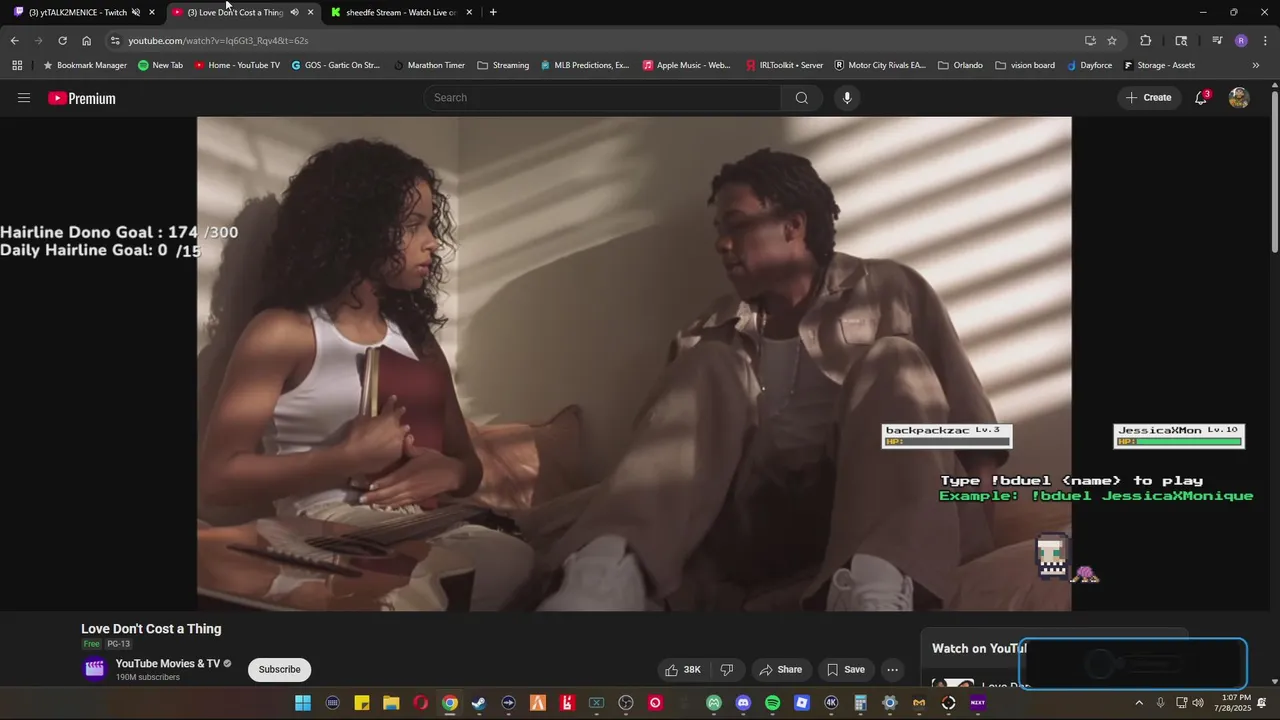Click in the YouTube search field
Image resolution: width=1280 pixels, height=720 pixels.
coord(602,98)
